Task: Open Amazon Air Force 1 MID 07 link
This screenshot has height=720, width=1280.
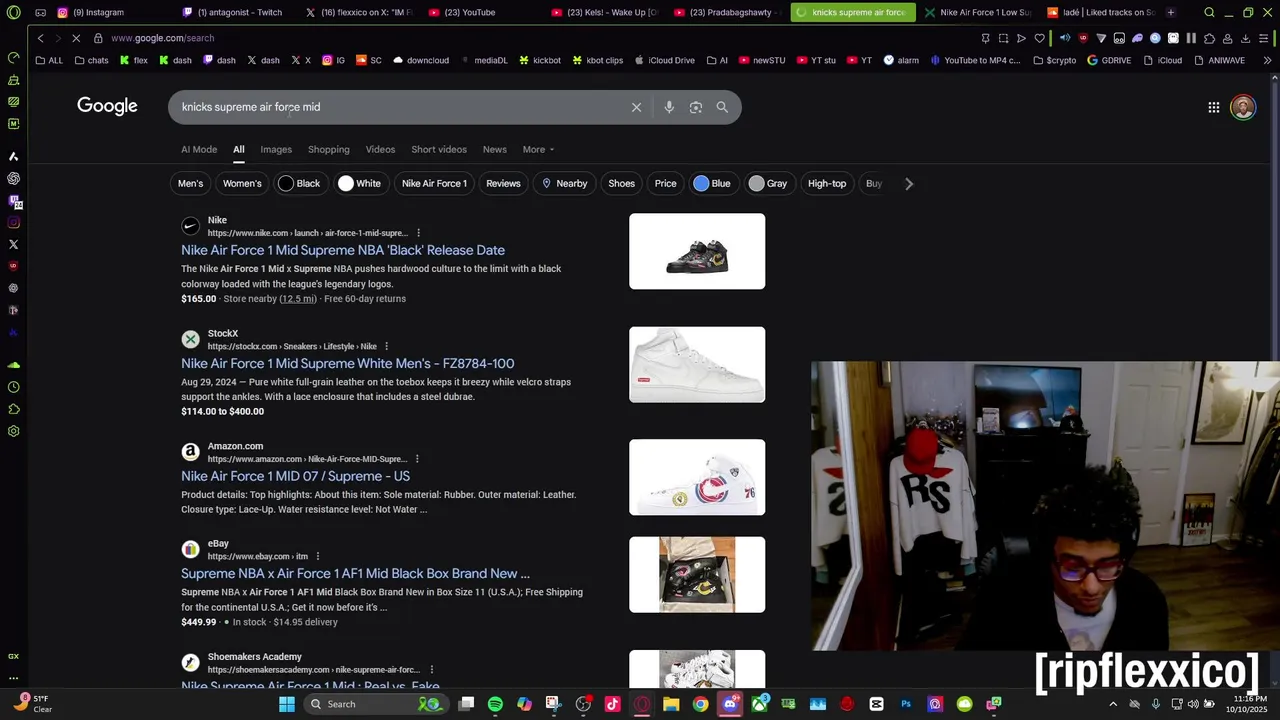Action: 295,476
